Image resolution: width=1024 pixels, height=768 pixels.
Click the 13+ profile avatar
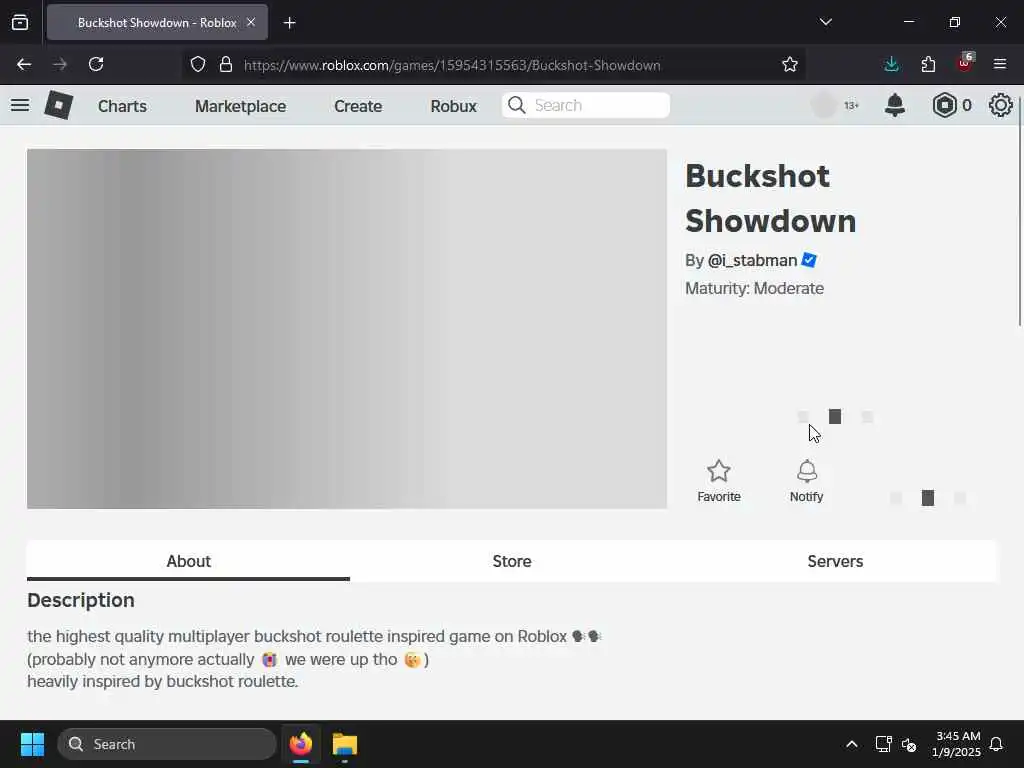pyautogui.click(x=825, y=105)
